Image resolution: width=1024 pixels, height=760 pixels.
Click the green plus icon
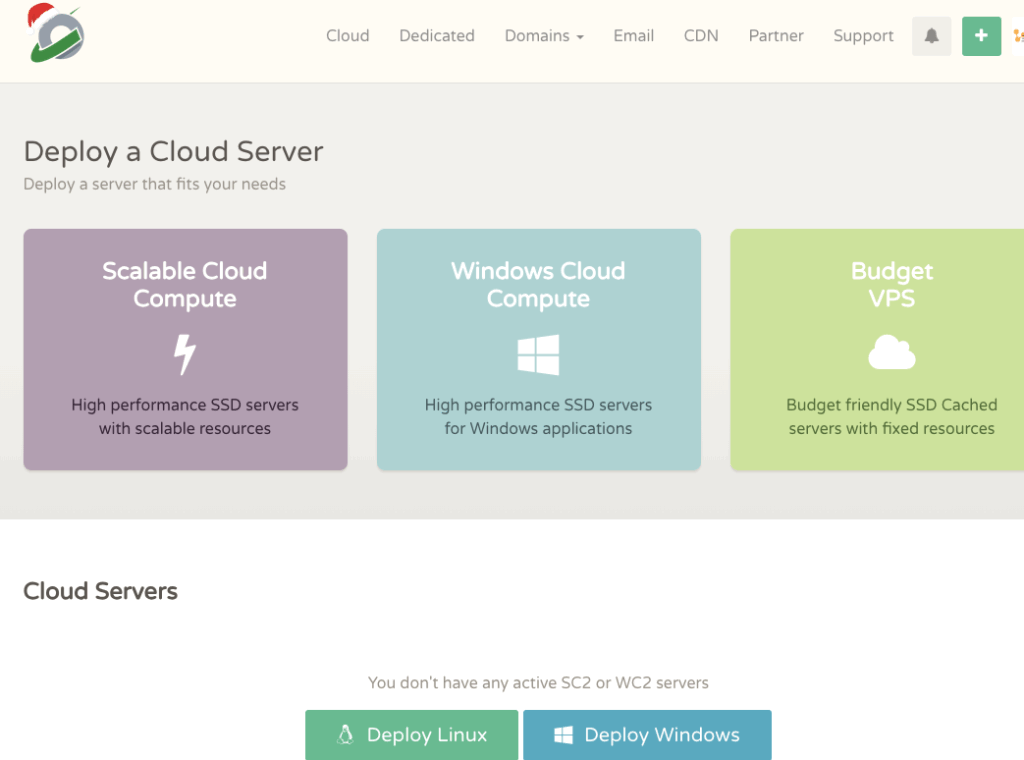pos(981,36)
